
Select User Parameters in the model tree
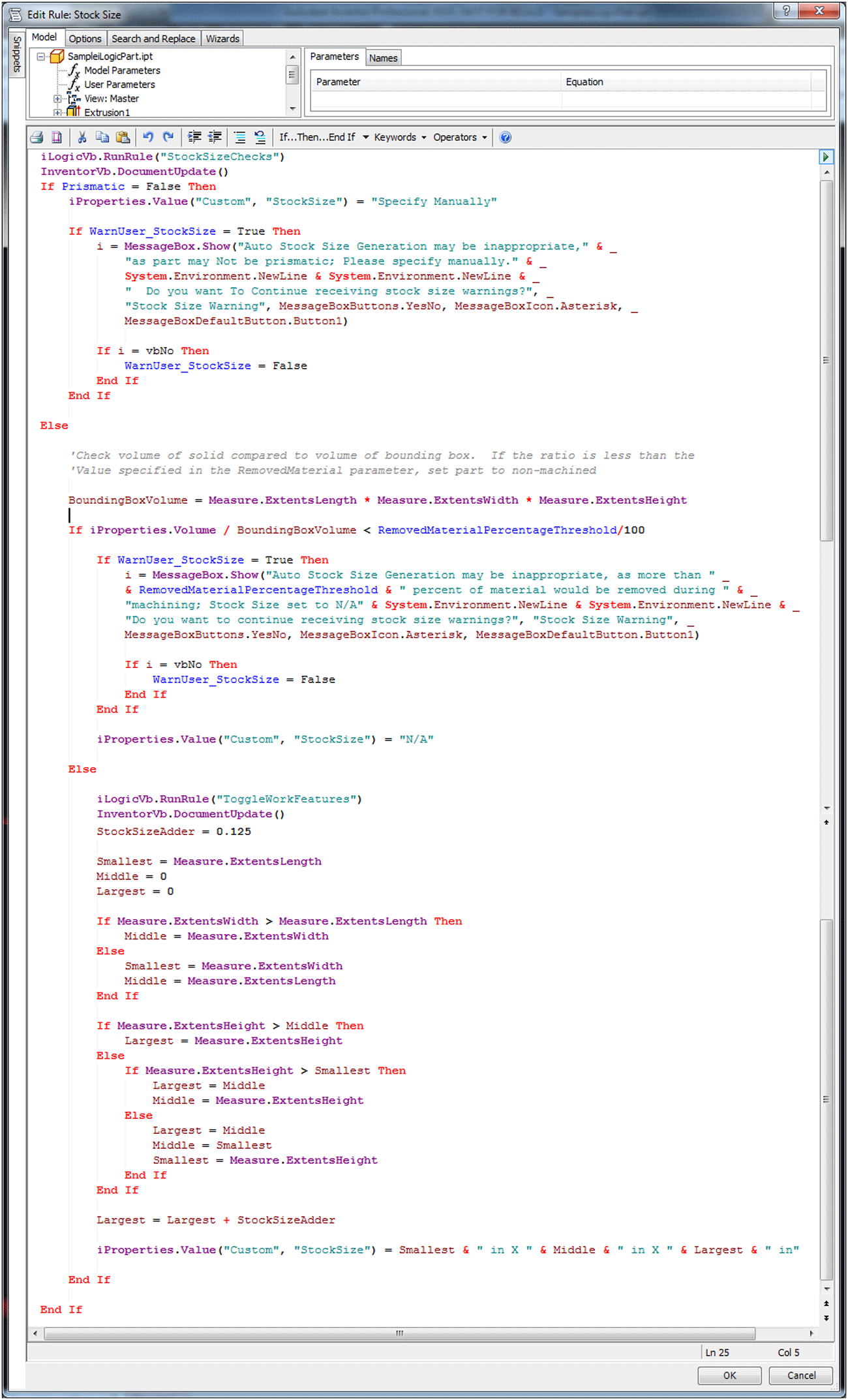click(x=119, y=84)
